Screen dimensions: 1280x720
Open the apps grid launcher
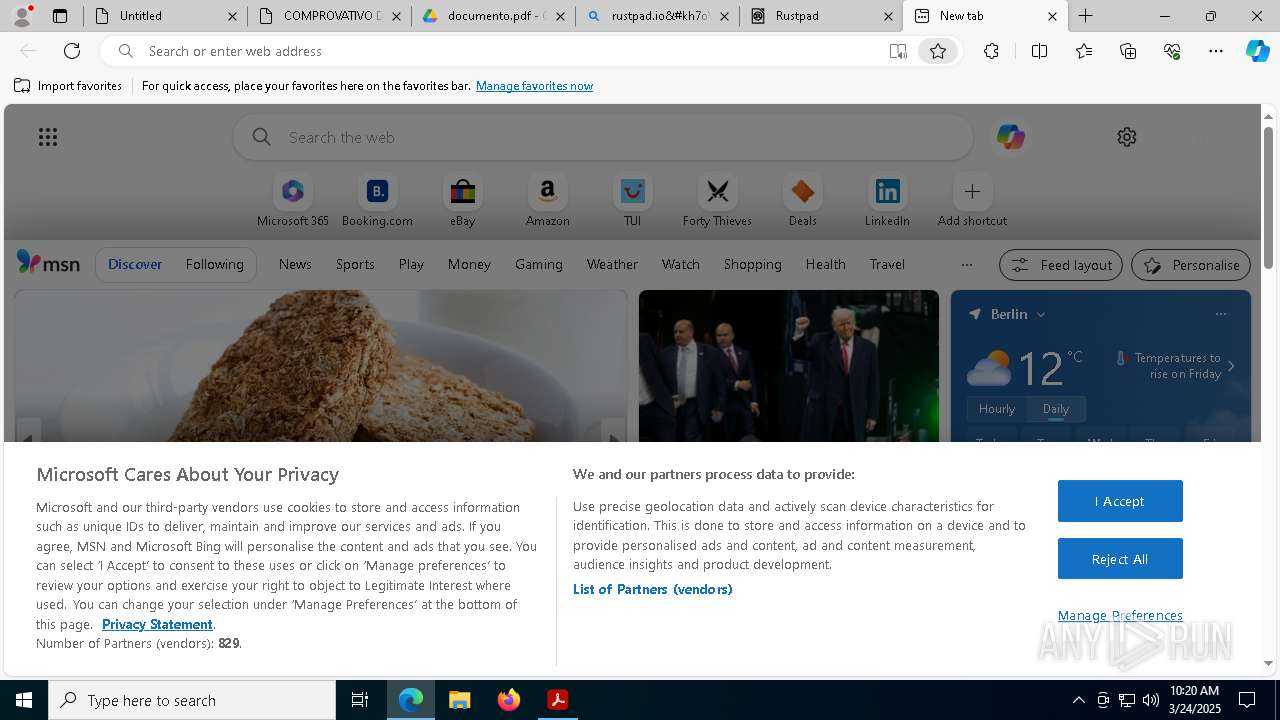pyautogui.click(x=48, y=137)
